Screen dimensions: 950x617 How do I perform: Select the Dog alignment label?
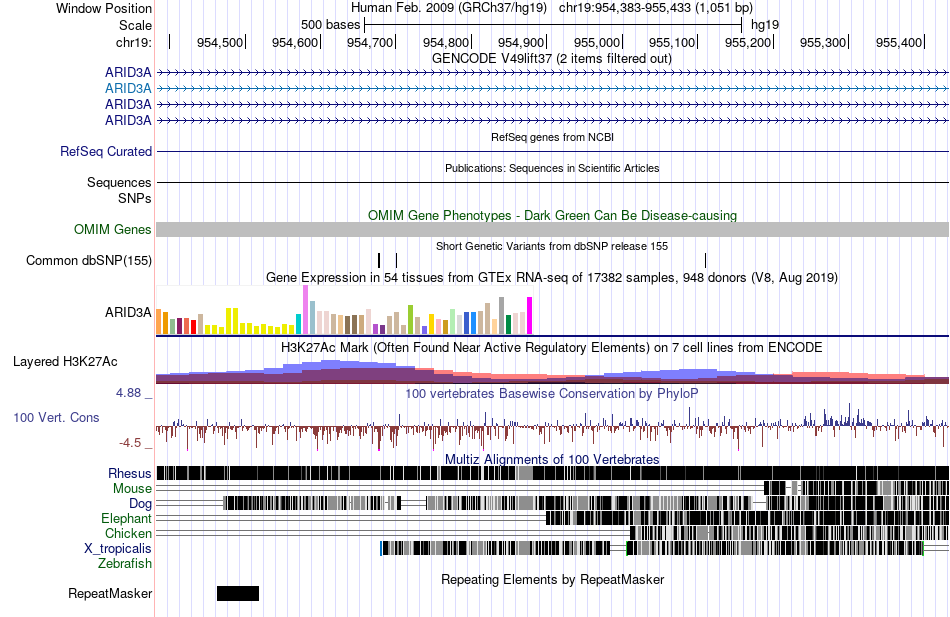(140, 504)
